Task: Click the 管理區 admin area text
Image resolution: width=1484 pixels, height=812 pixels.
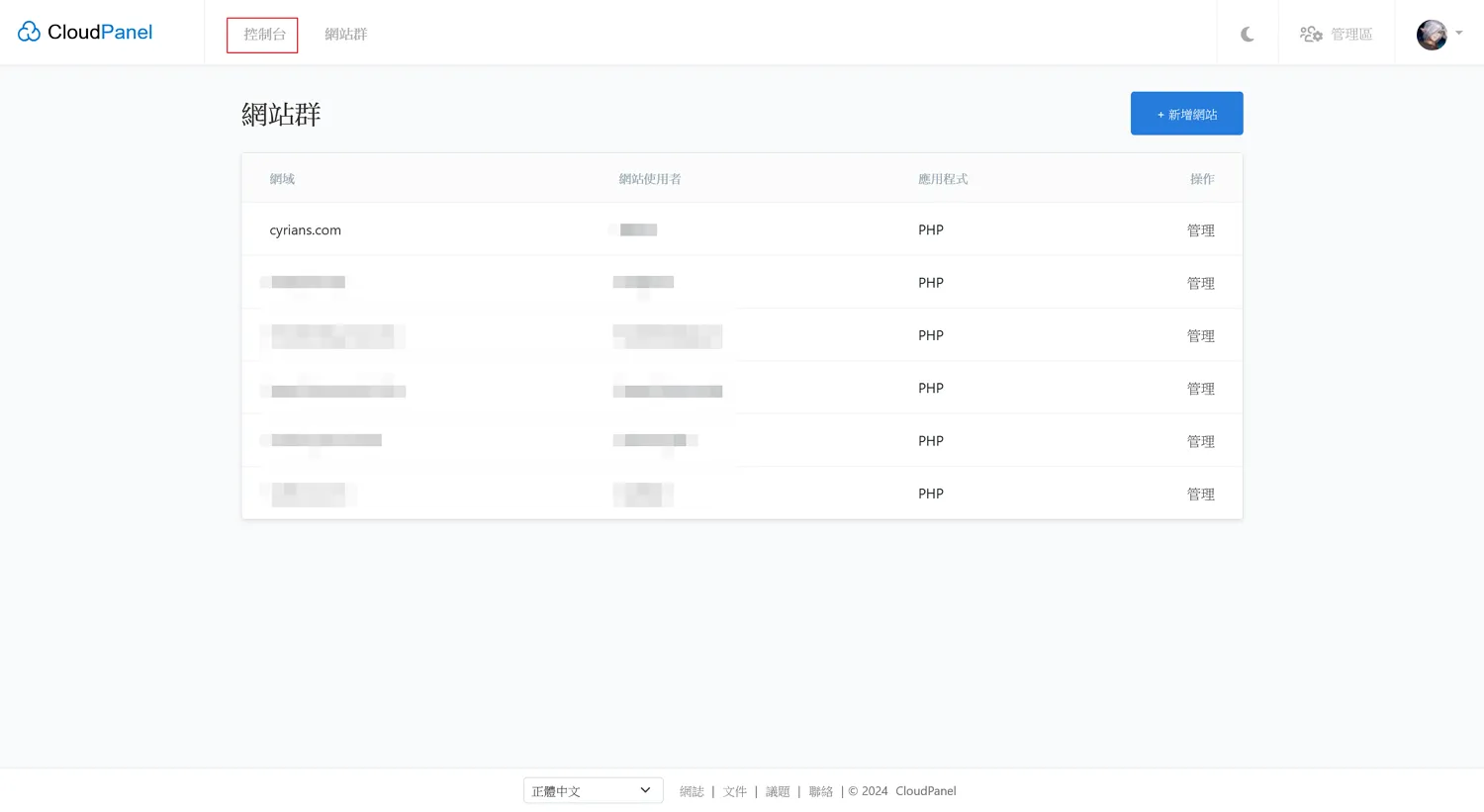Action: coord(1351,35)
